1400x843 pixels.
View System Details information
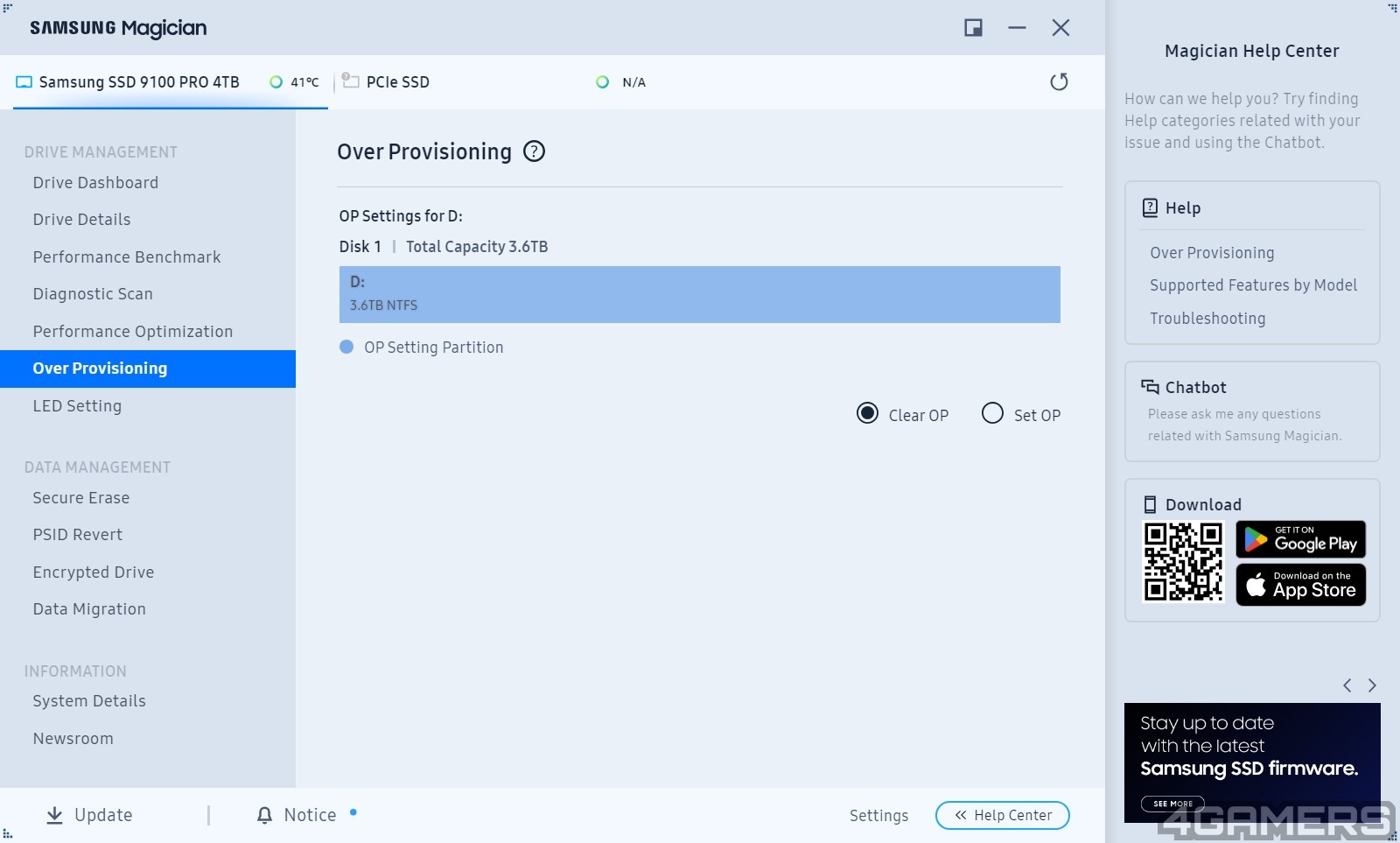pyautogui.click(x=89, y=701)
